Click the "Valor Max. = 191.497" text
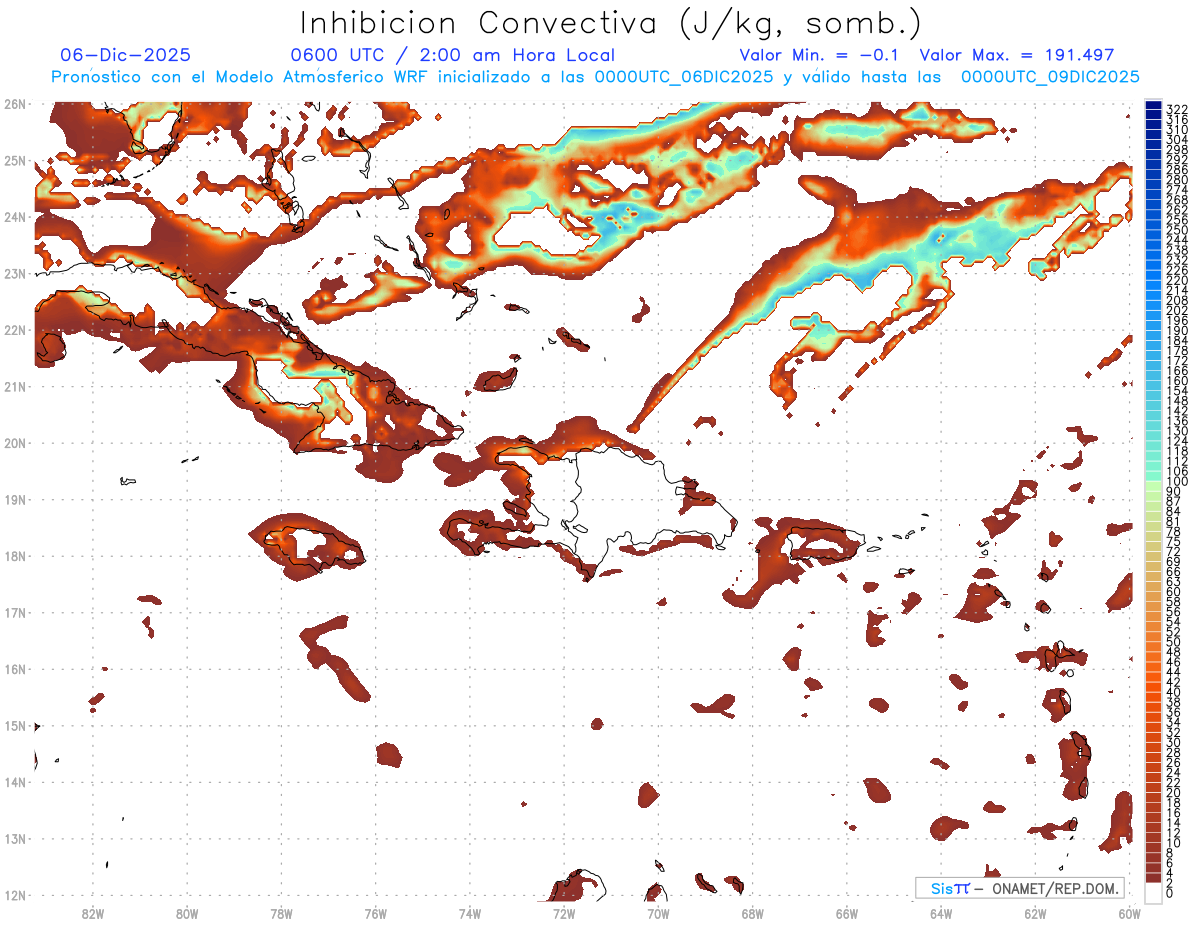Viewport: 1200px width, 927px height. click(1017, 55)
